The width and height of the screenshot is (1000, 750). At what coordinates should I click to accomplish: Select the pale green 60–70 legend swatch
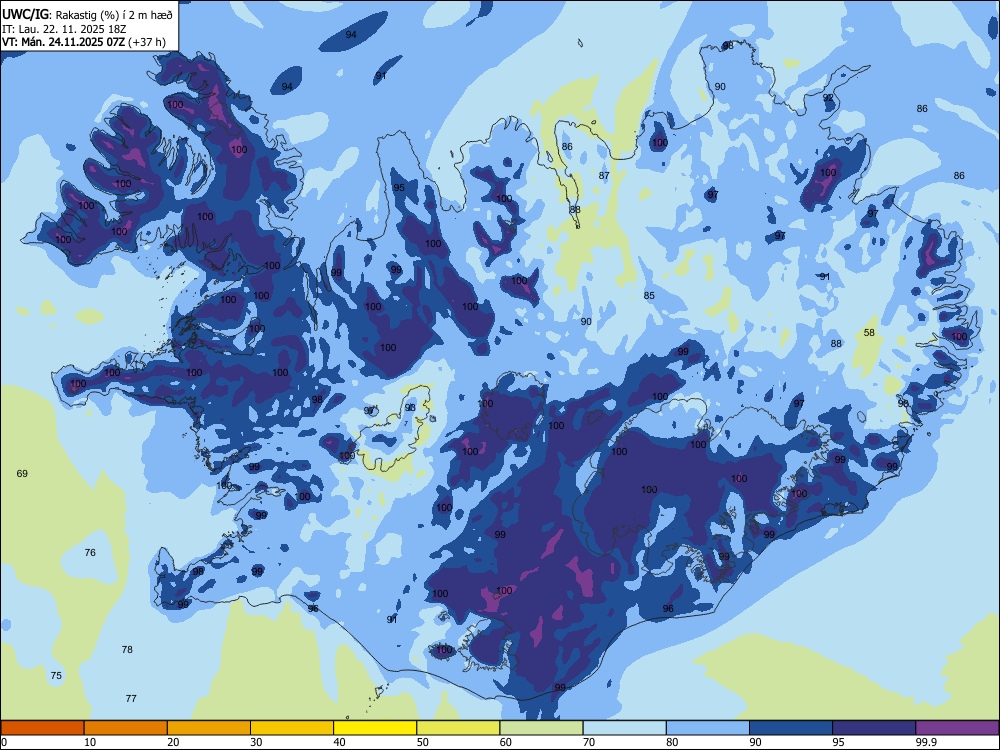541,728
